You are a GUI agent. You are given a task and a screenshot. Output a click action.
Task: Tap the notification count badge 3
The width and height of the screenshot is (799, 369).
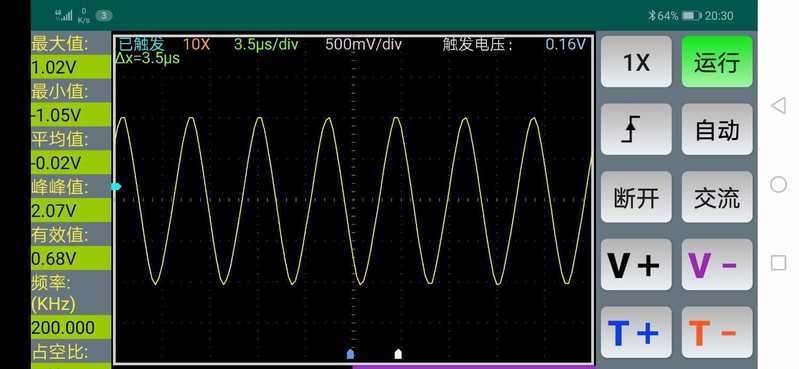click(103, 16)
